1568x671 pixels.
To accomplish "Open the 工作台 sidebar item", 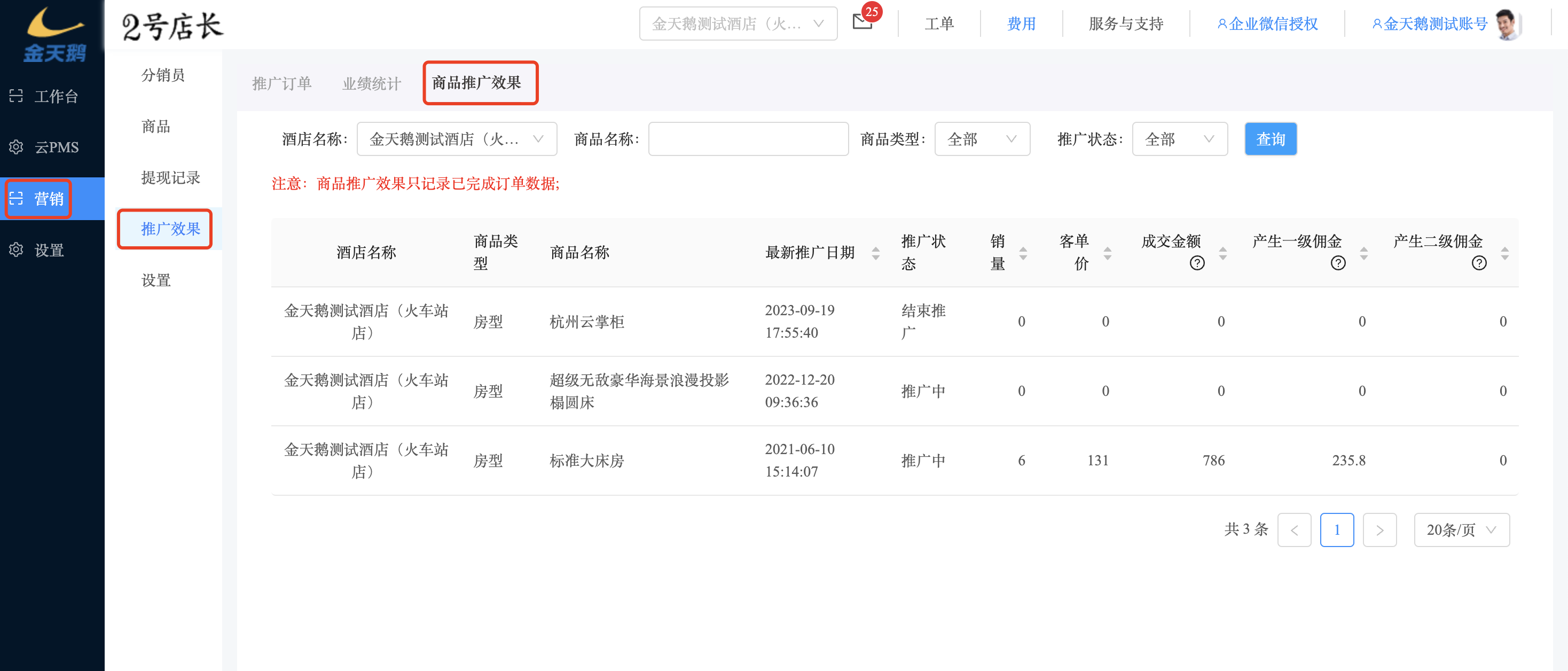I will tap(52, 96).
